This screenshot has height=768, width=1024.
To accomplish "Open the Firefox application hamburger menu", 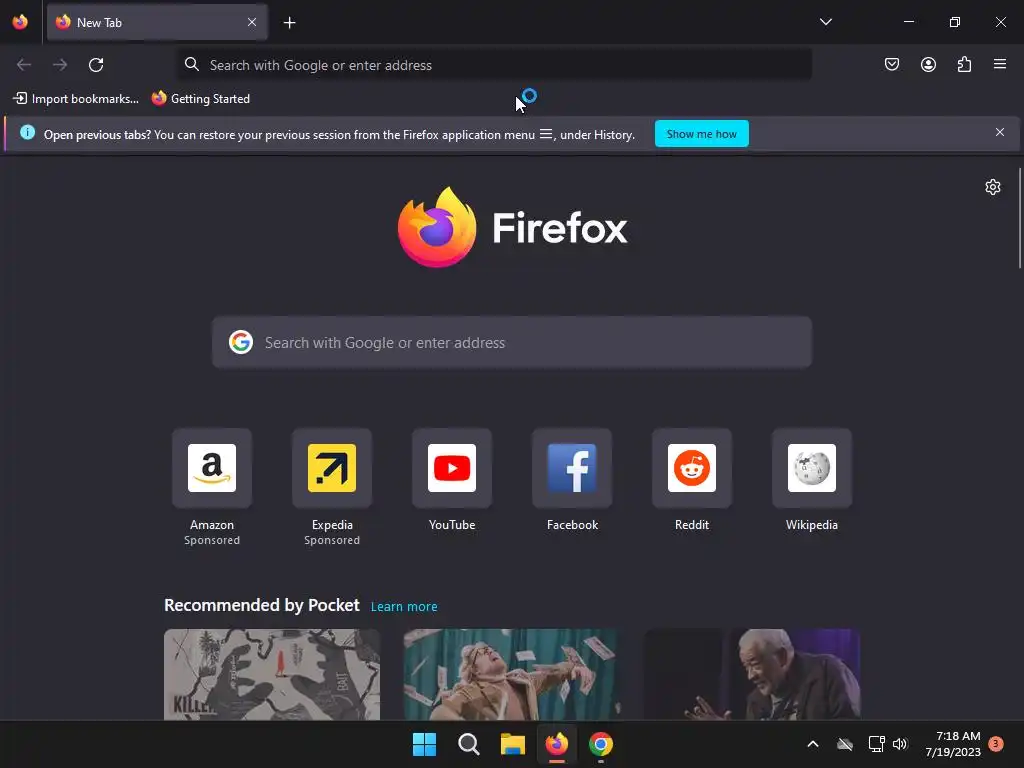I will pos(999,64).
